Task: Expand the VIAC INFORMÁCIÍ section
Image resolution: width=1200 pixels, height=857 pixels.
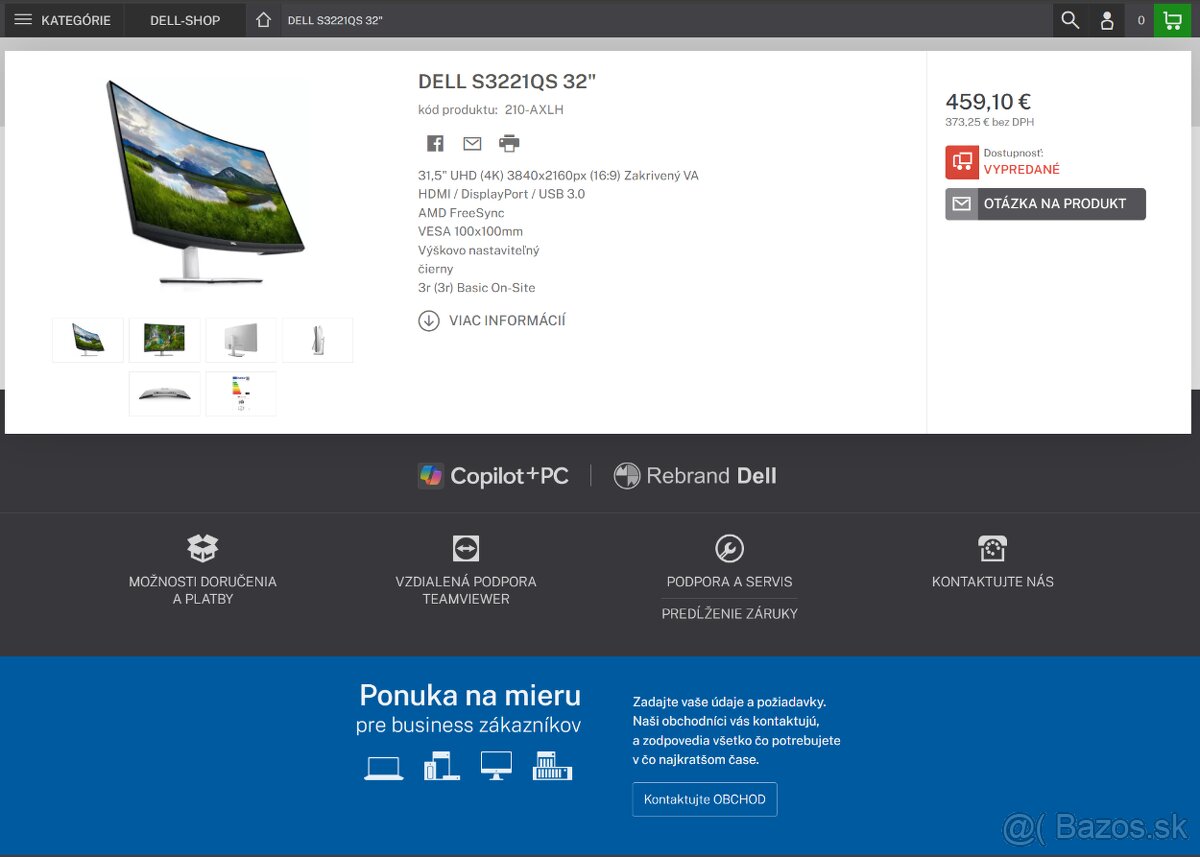Action: 492,320
